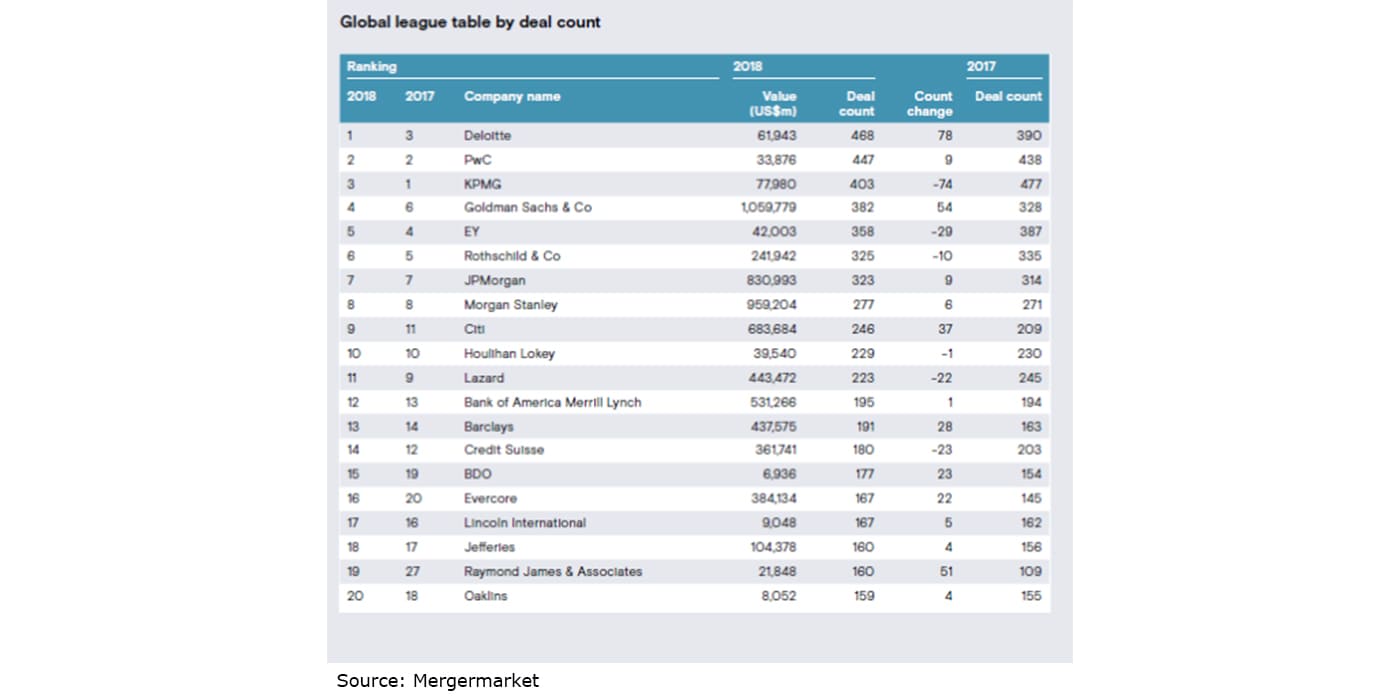This screenshot has height=700, width=1400.
Task: Click Lincoln International name
Action: click(525, 523)
